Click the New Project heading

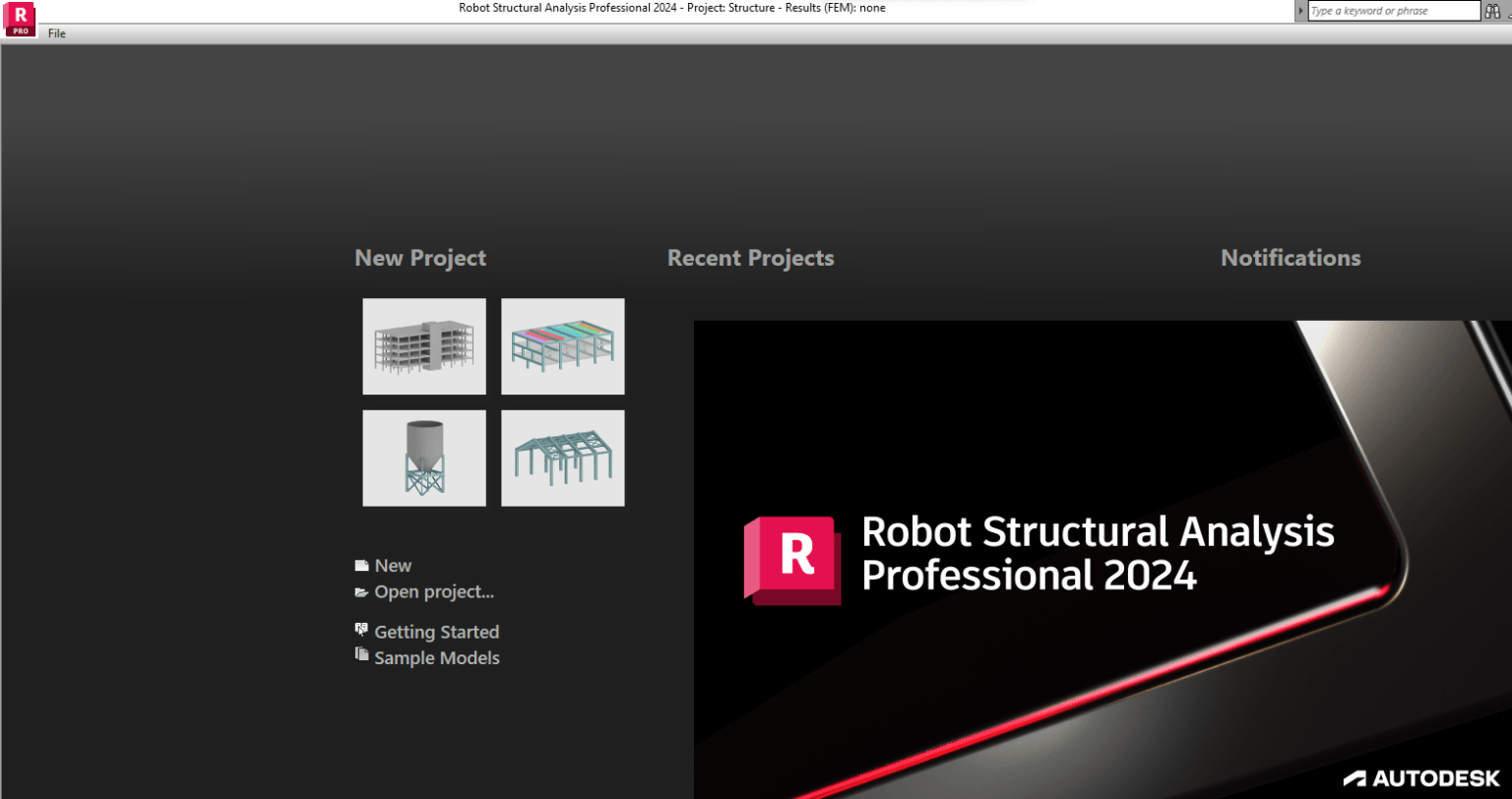pyautogui.click(x=420, y=258)
